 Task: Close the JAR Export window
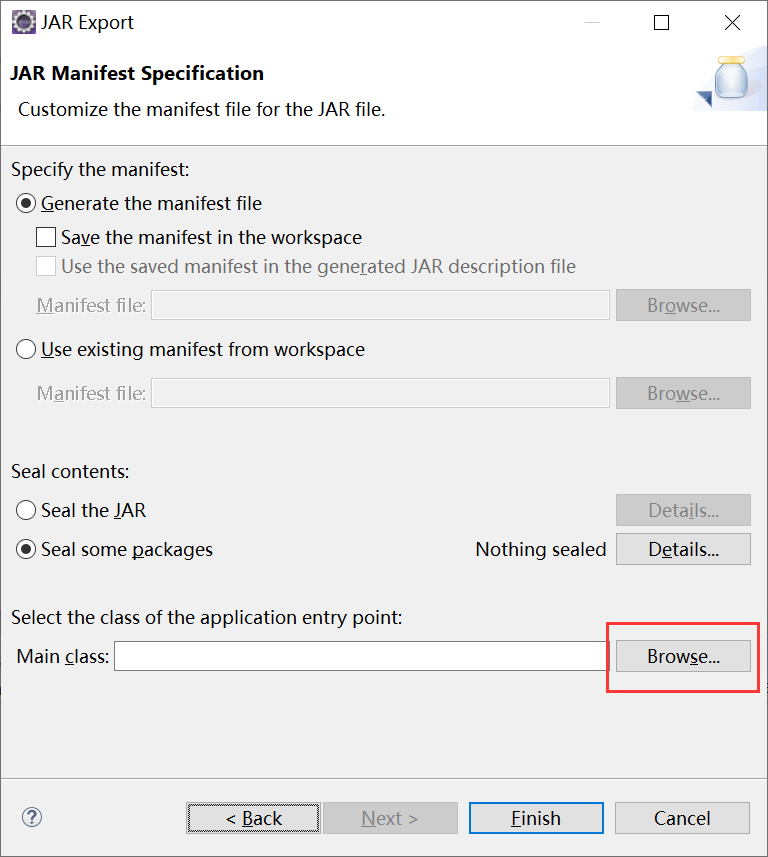tap(732, 22)
